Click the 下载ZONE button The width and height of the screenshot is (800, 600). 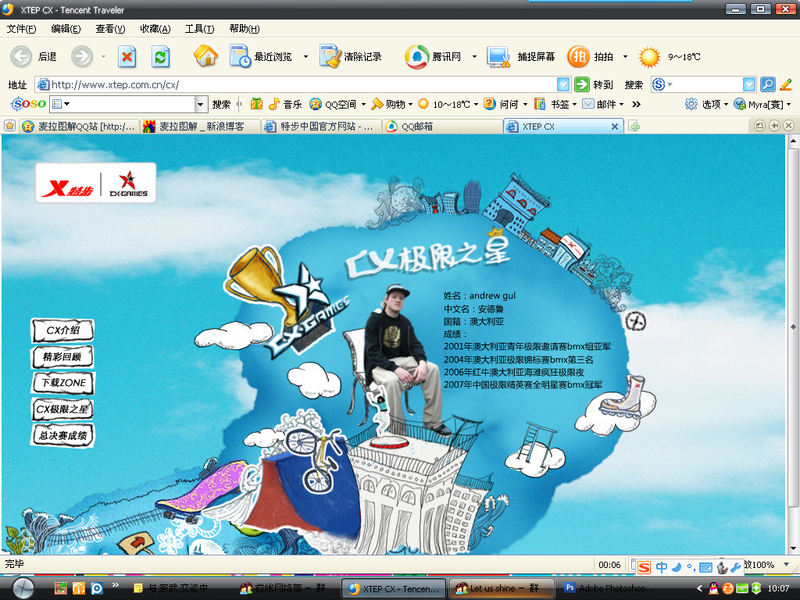[63, 383]
